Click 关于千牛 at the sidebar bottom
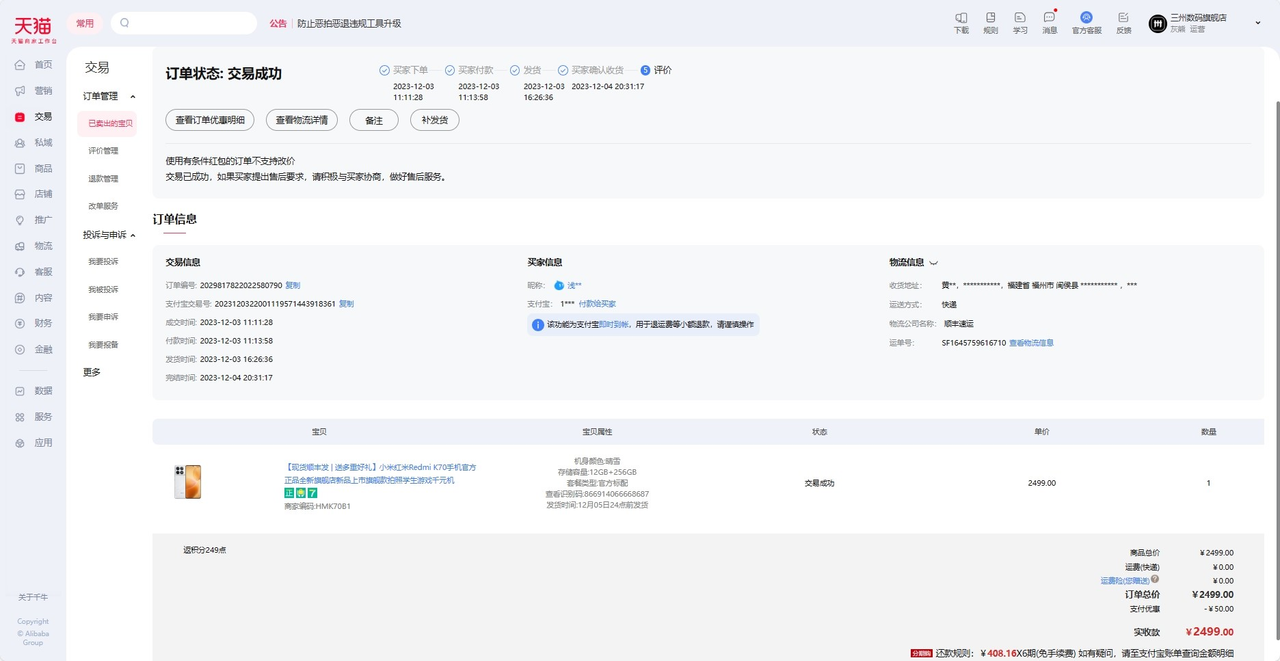This screenshot has height=661, width=1280. [33, 597]
